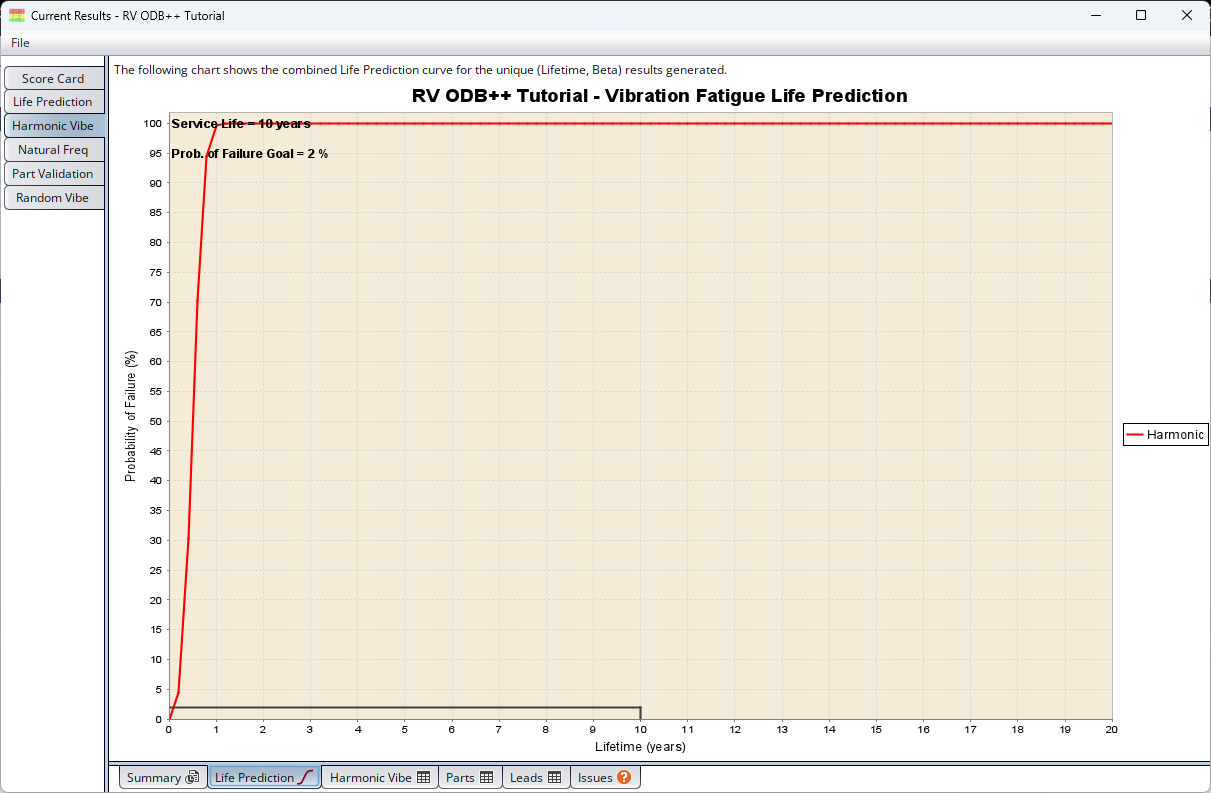This screenshot has width=1211, height=793.
Task: View the Part Validation results
Action: coord(53,174)
